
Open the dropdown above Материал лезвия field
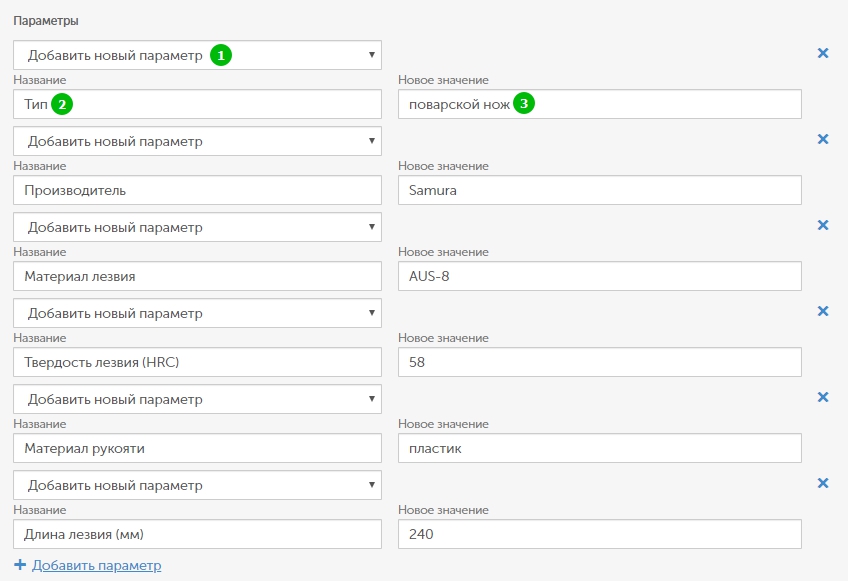(x=197, y=227)
